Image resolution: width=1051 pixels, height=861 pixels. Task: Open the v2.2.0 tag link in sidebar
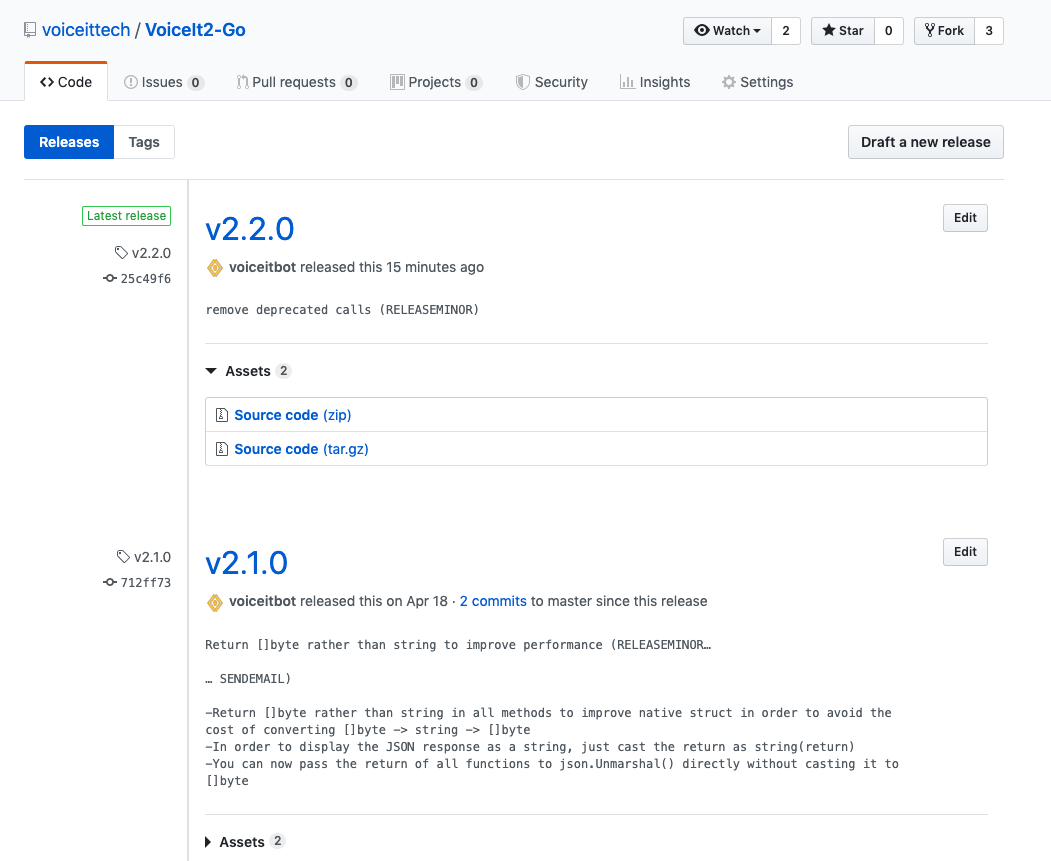[151, 253]
